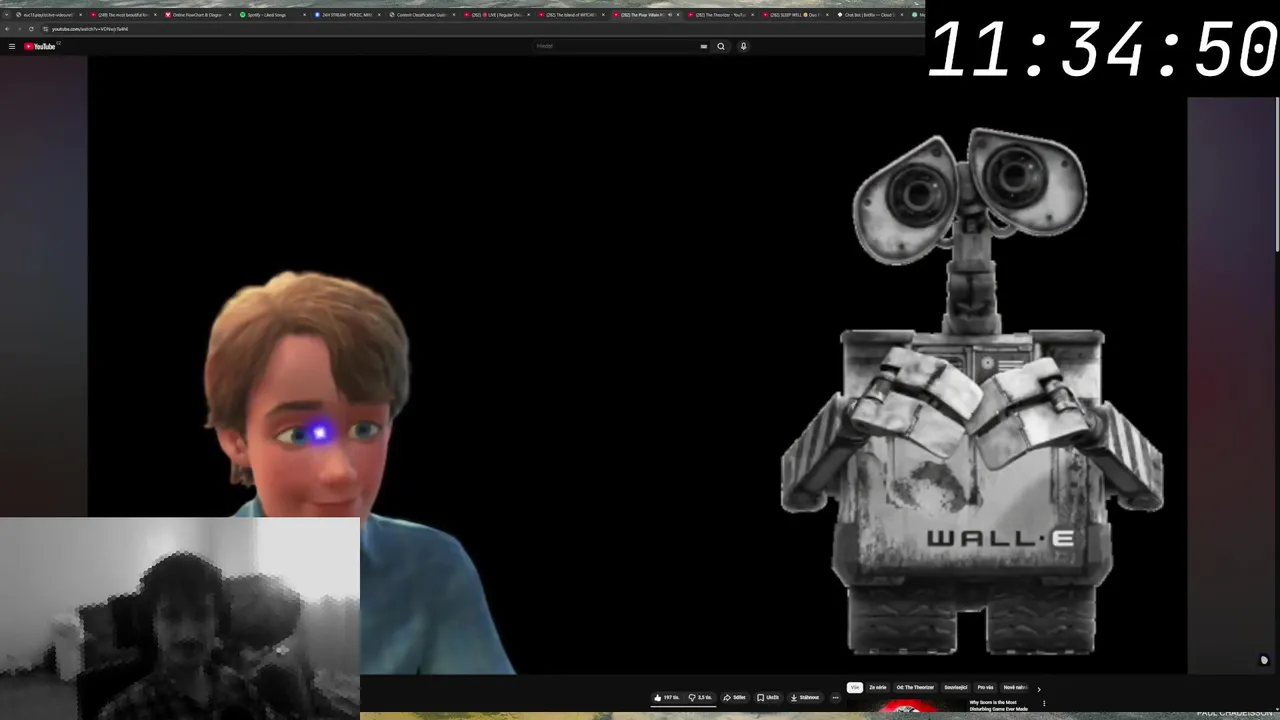Screen dimensions: 1280x720
Task: Share the video via Sdílet button
Action: point(735,698)
